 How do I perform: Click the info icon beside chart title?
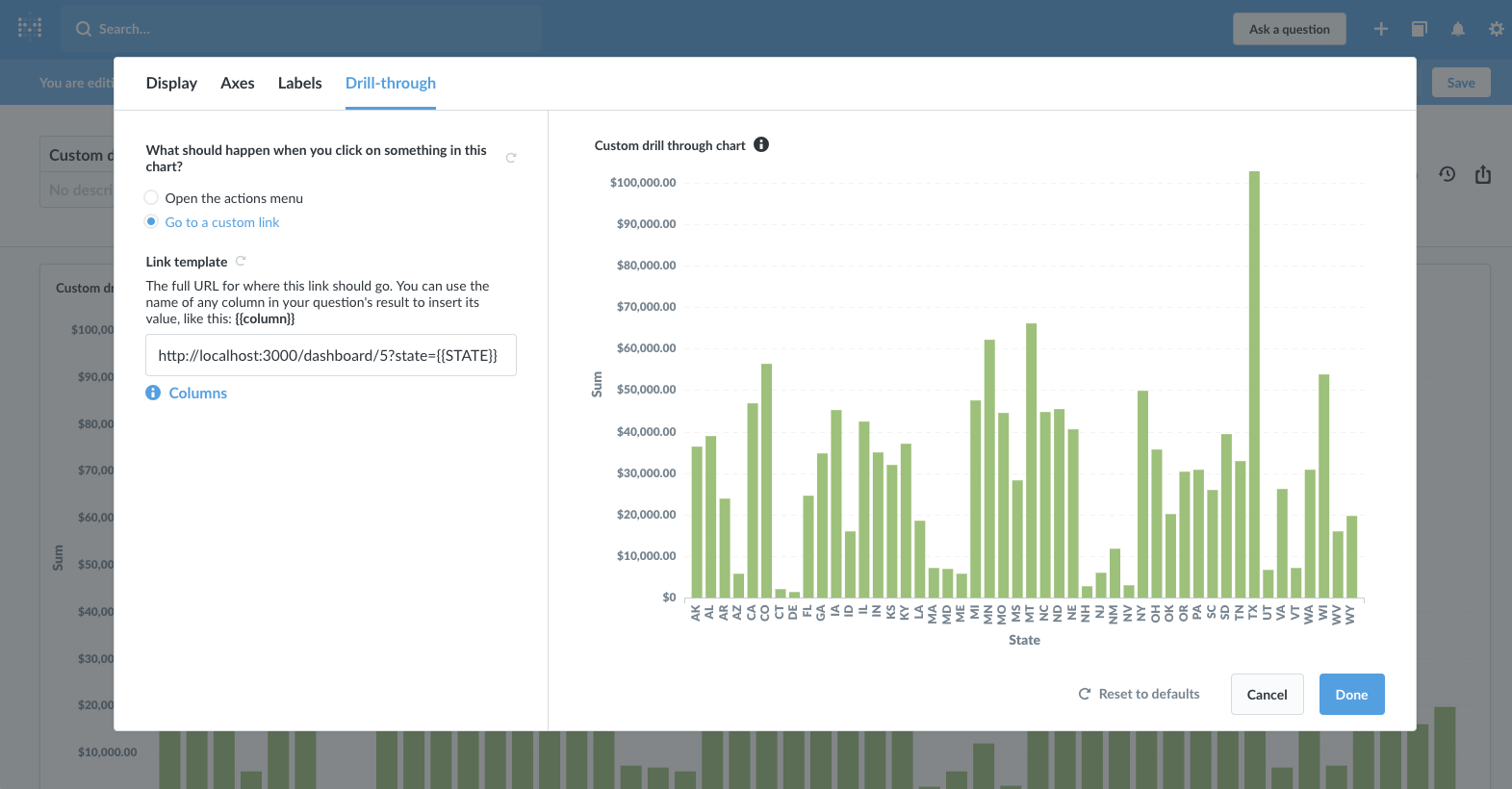761,144
